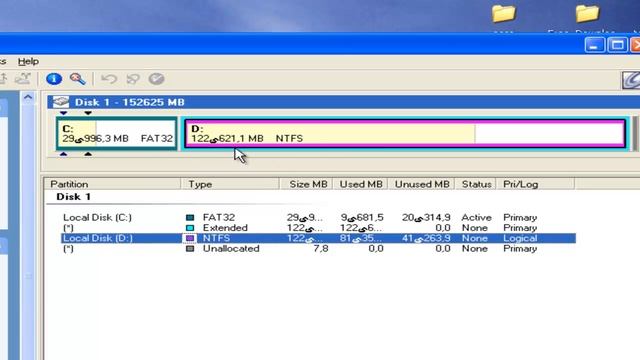640x360 pixels.
Task: Sort by Status column header
Action: (476, 184)
